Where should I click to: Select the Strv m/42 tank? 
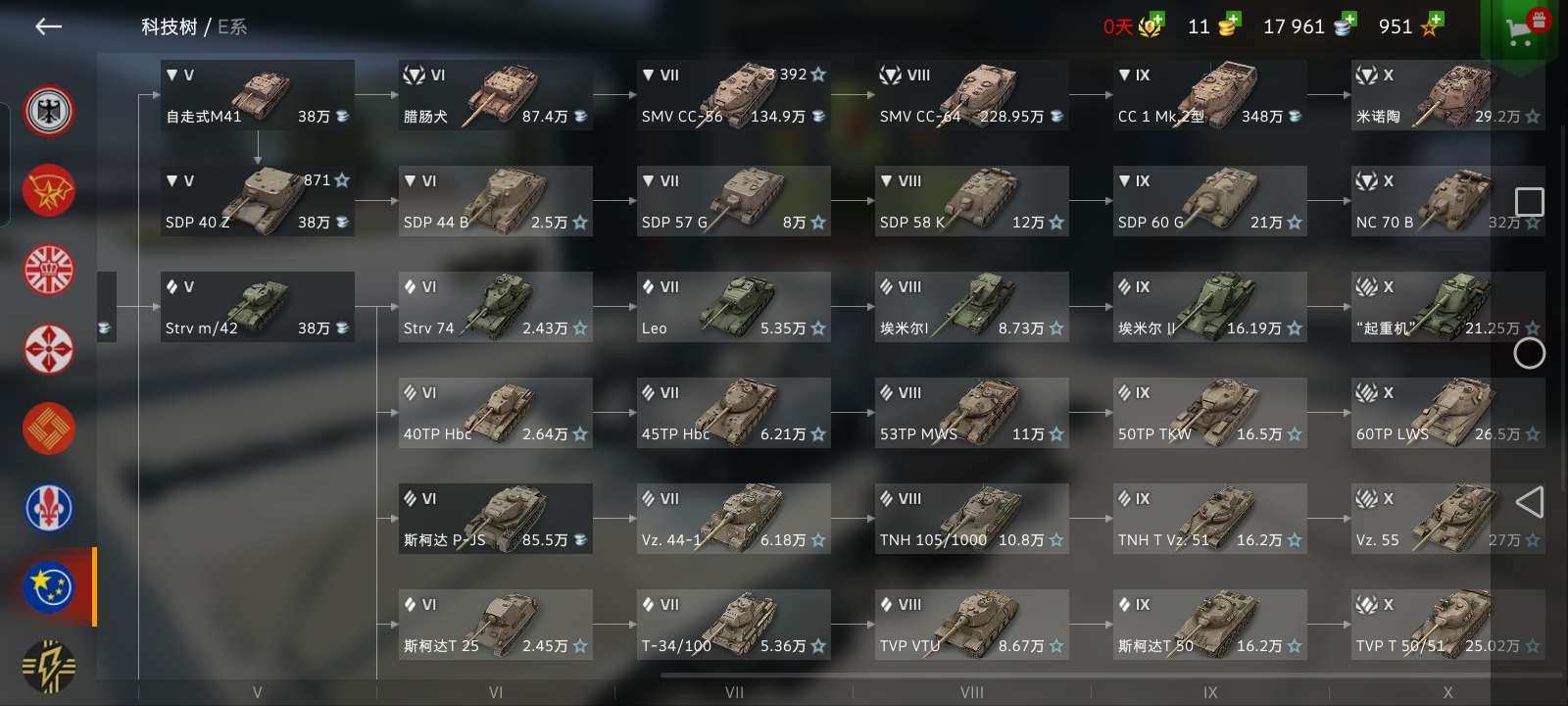(x=258, y=307)
